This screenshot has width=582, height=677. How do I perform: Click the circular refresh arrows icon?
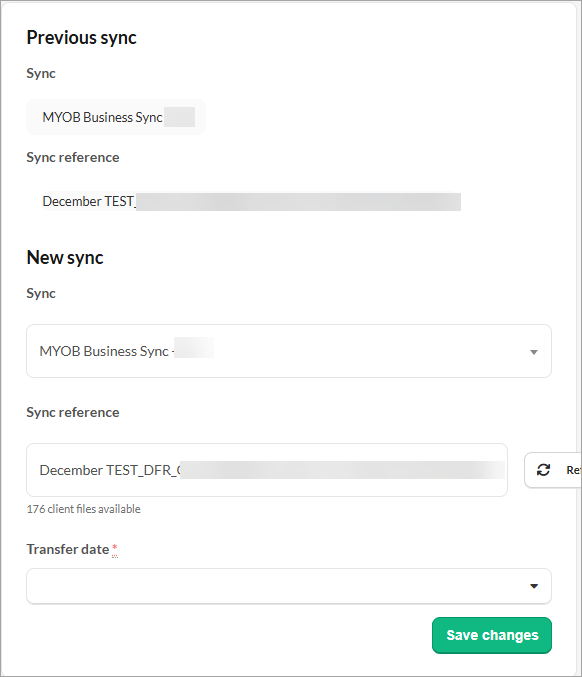click(x=543, y=470)
